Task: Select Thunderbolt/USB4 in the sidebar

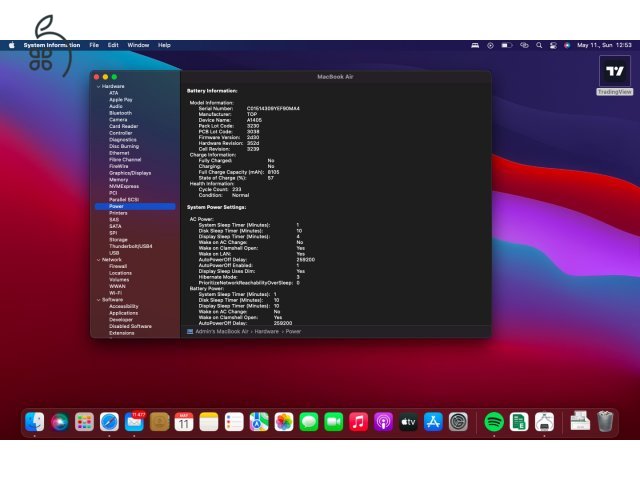Action: tap(131, 246)
